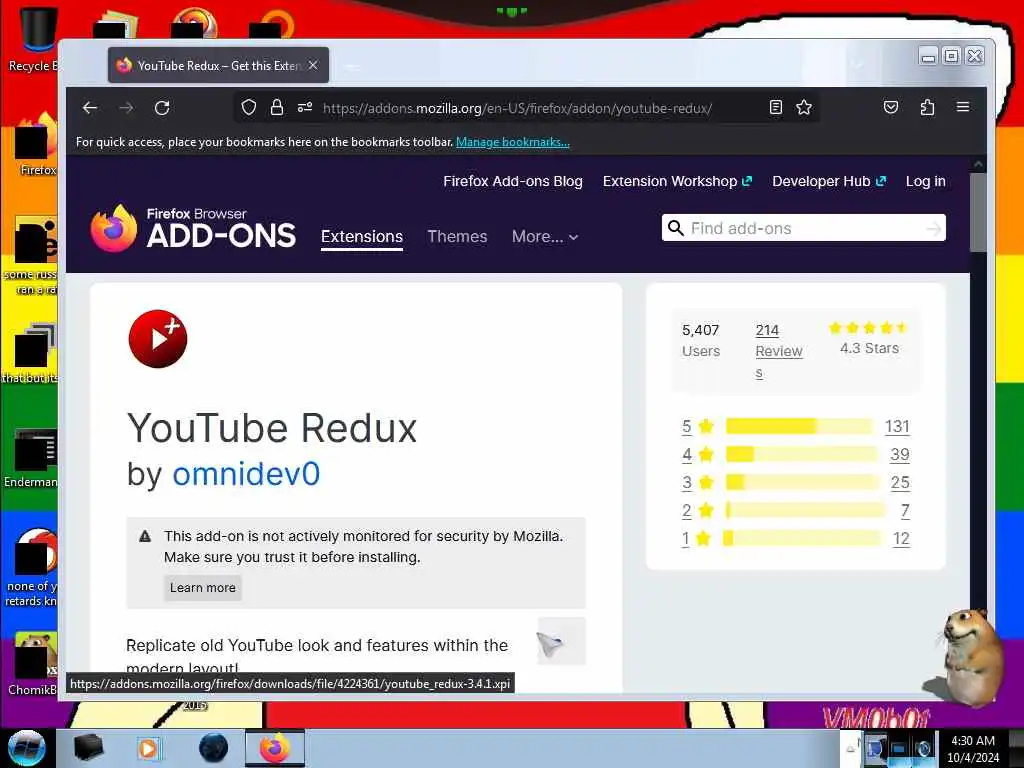Click the 5,407 Users text
Viewport: 1024px width, 768px height.
701,340
